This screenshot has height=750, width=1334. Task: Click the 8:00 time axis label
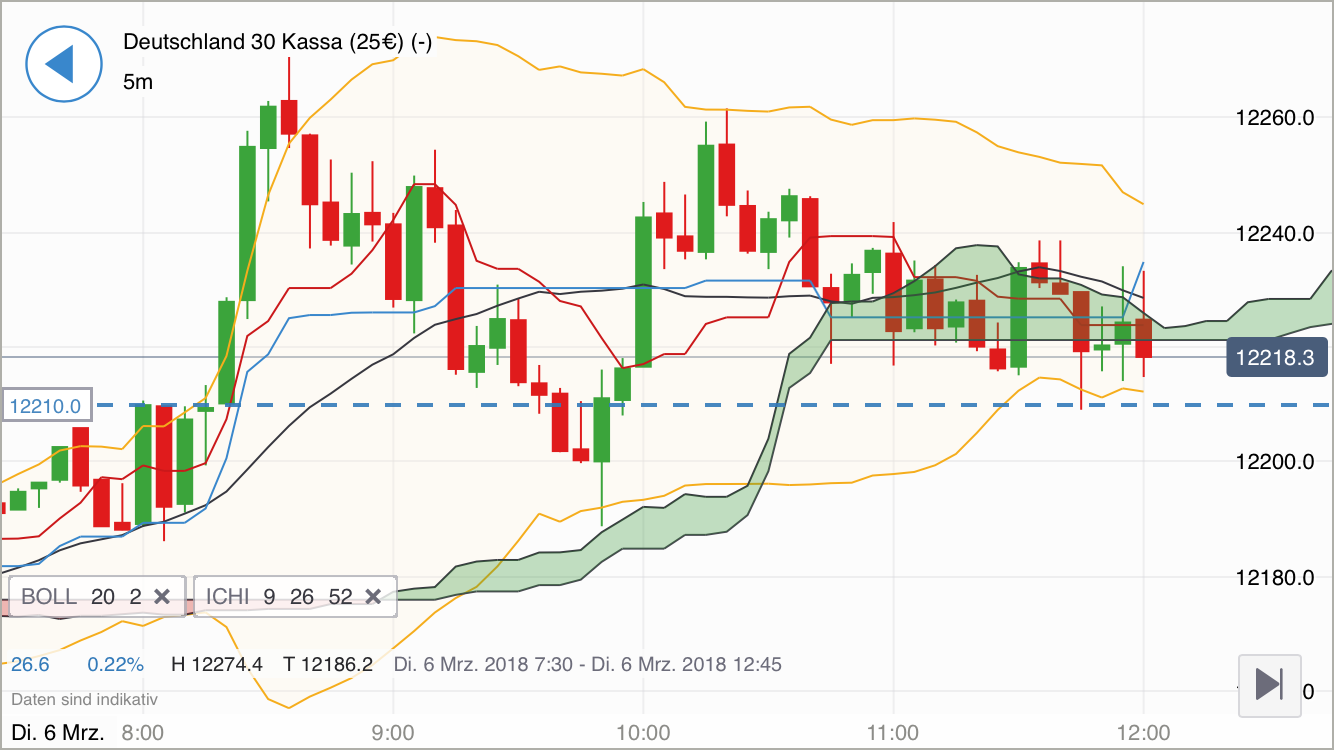(142, 732)
